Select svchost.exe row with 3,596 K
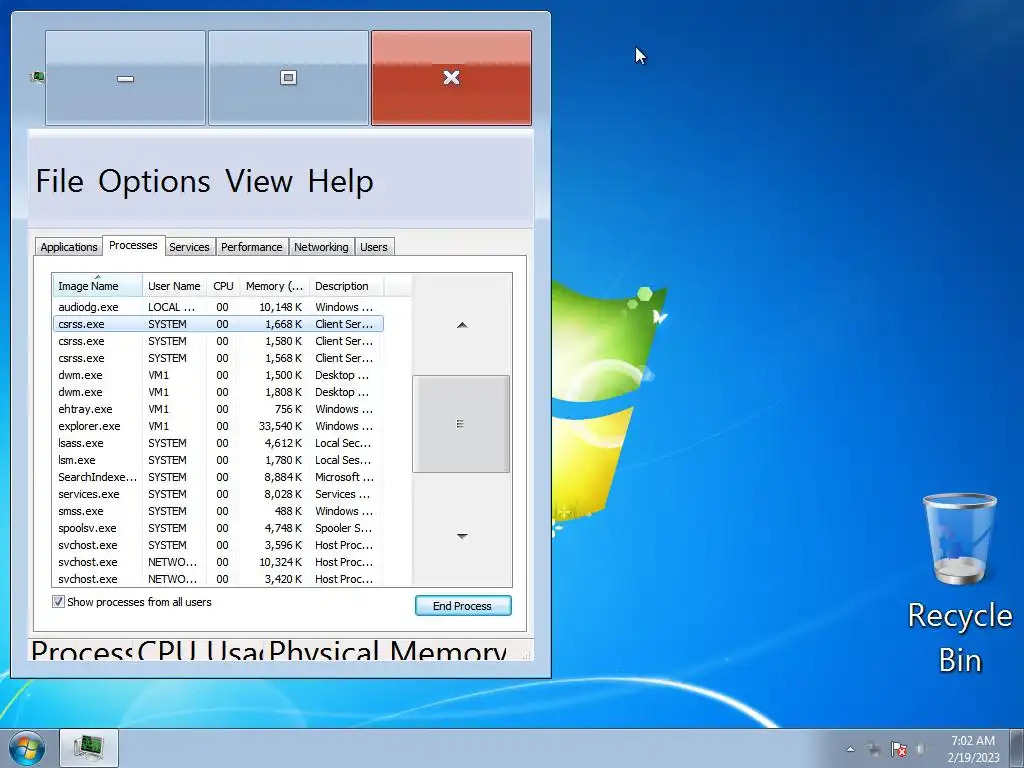 [218, 545]
